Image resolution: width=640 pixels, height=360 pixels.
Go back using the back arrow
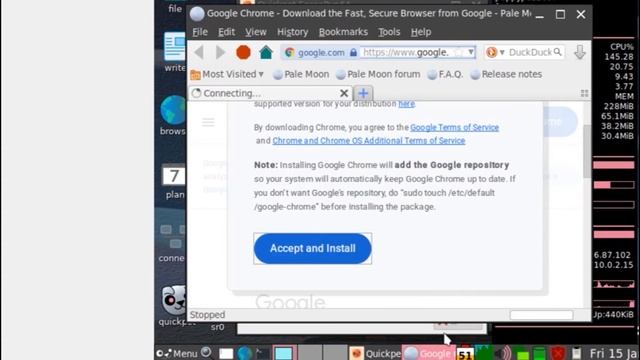coord(199,52)
